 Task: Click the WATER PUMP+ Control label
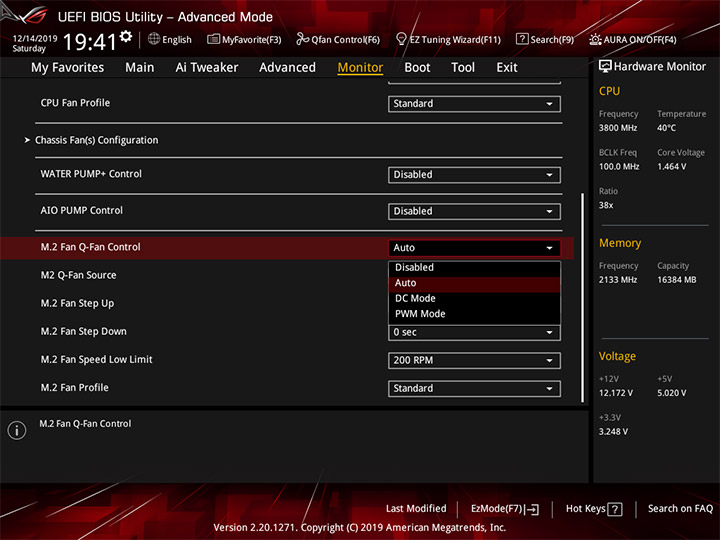(x=91, y=174)
